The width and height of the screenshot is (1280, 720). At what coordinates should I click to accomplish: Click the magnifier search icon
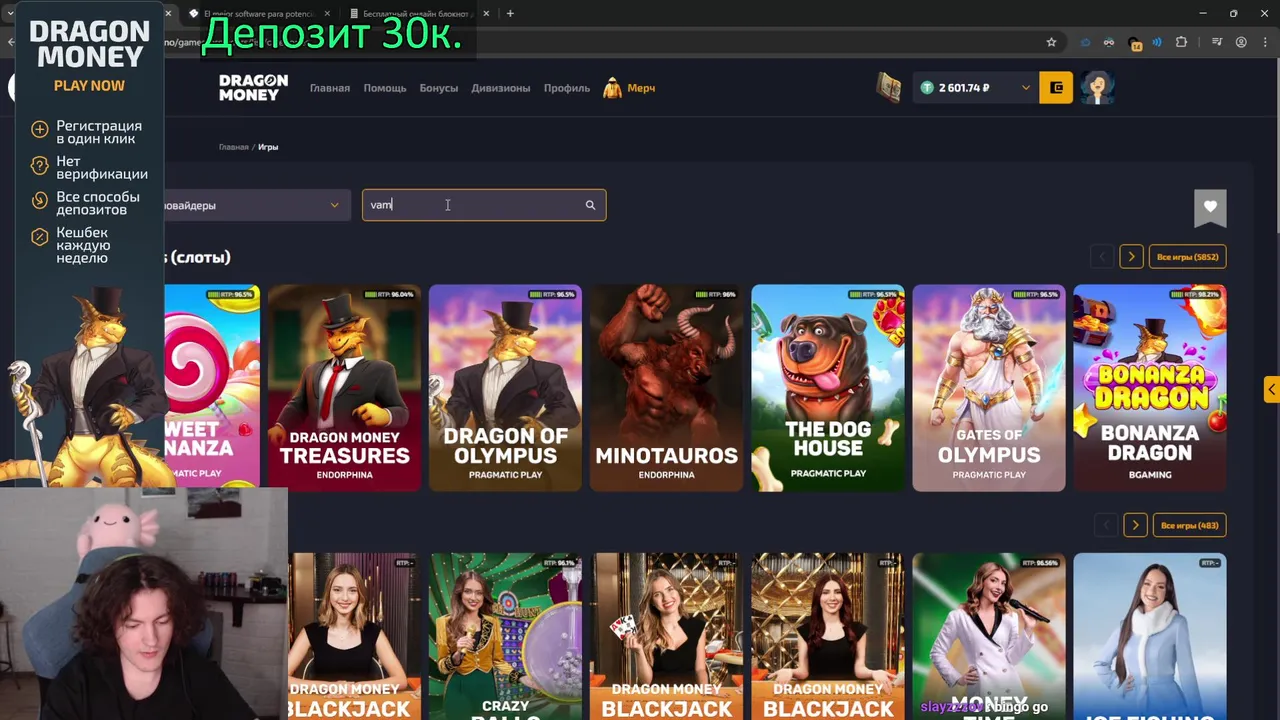pos(590,205)
